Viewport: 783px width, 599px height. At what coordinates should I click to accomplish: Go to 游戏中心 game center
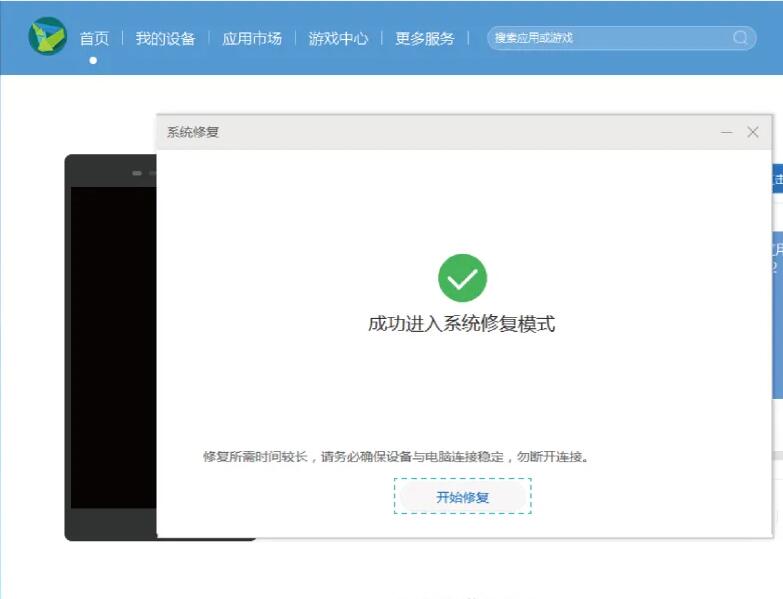pyautogui.click(x=338, y=38)
